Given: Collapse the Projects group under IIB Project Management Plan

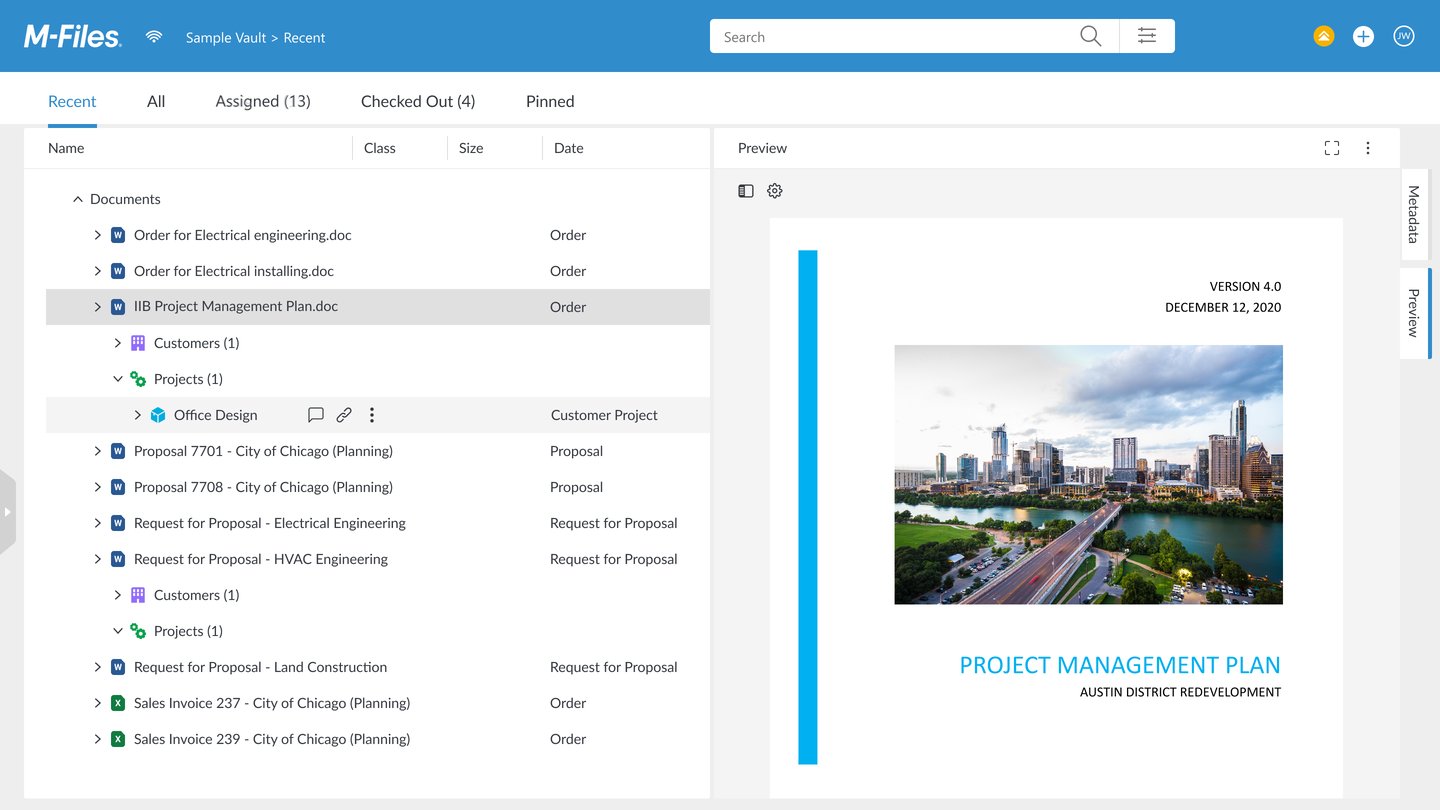Looking at the screenshot, I should pos(118,378).
